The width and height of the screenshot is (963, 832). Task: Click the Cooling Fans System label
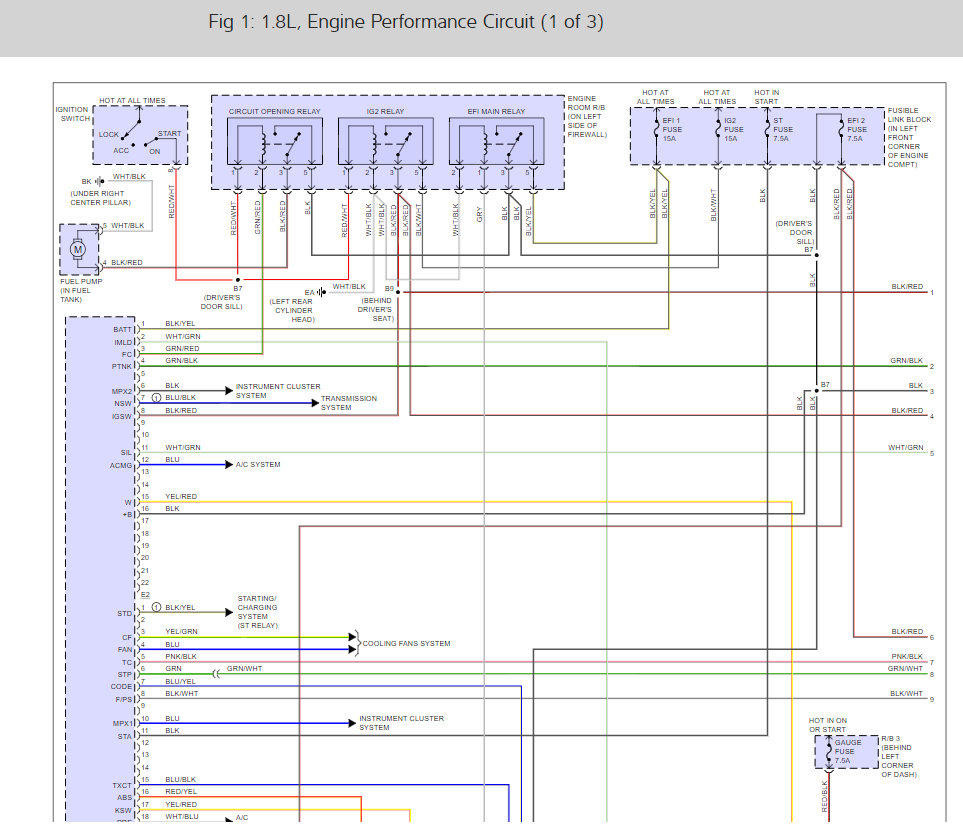(x=406, y=643)
